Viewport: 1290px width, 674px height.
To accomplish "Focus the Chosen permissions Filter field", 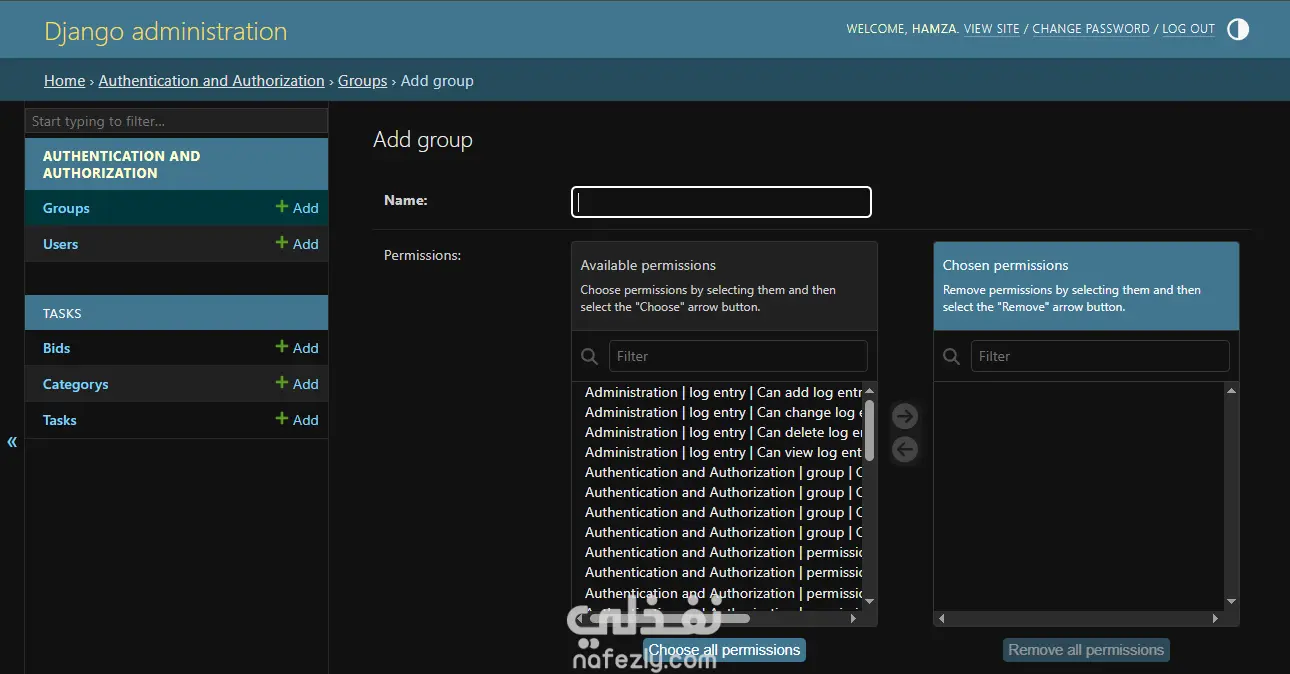I will (1100, 356).
